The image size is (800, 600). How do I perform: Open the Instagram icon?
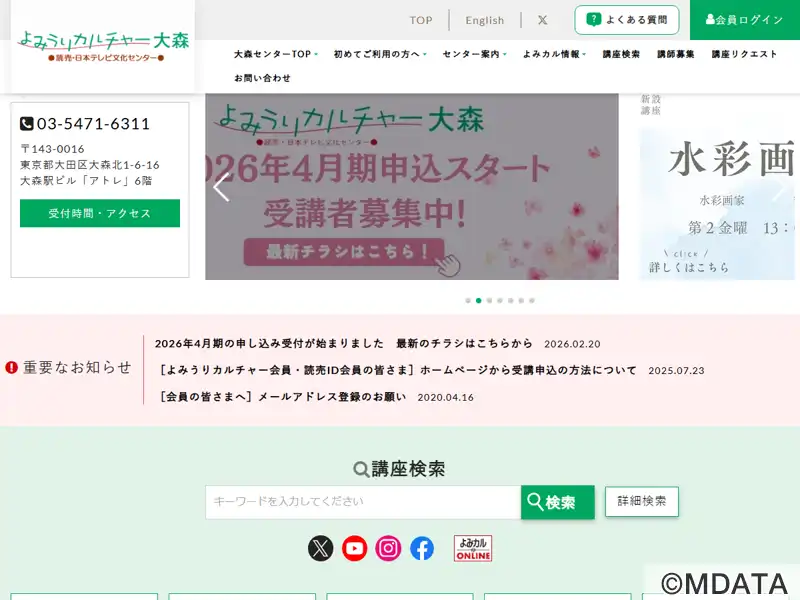(x=388, y=548)
